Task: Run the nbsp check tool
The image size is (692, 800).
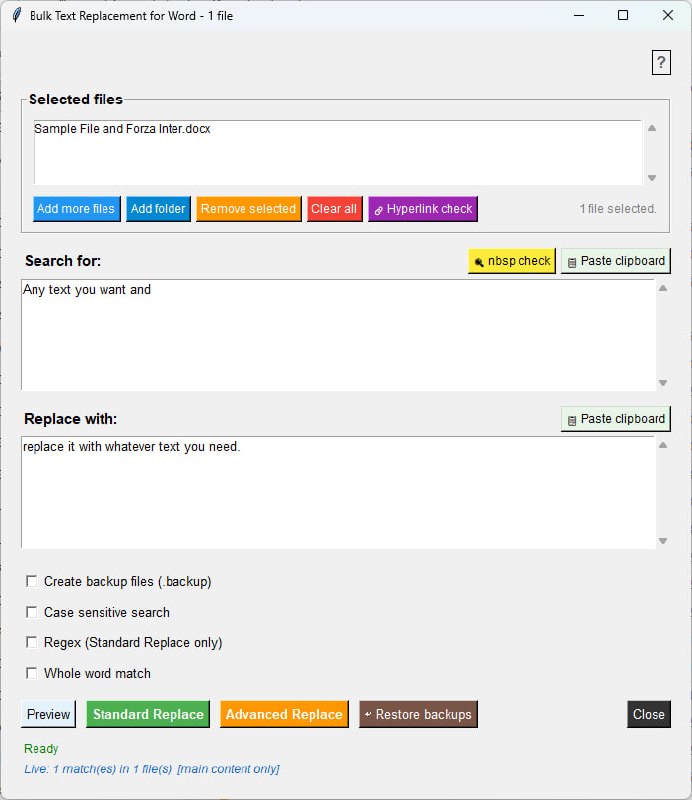Action: [512, 261]
